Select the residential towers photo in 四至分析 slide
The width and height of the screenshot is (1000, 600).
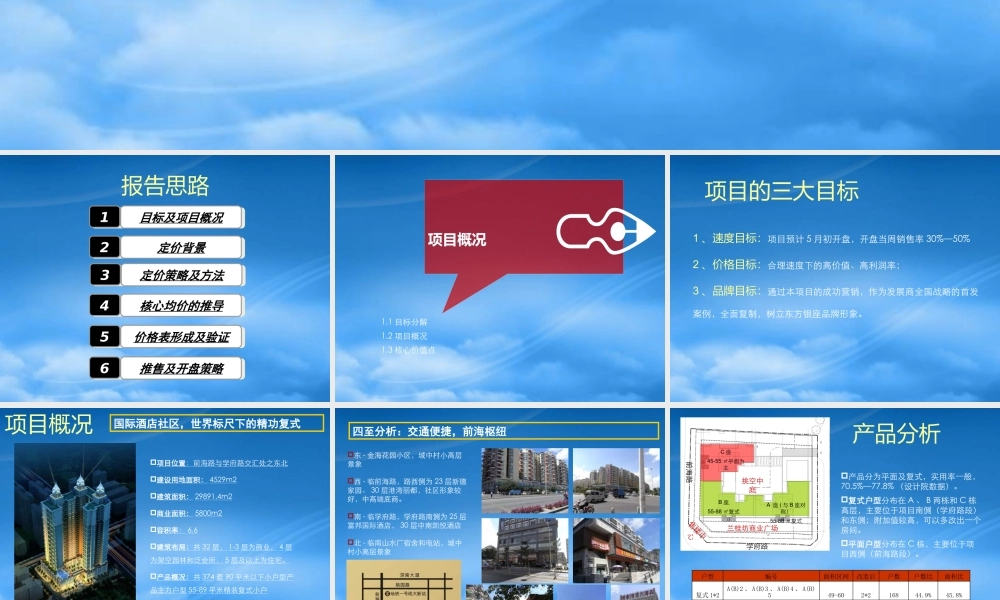(525, 481)
